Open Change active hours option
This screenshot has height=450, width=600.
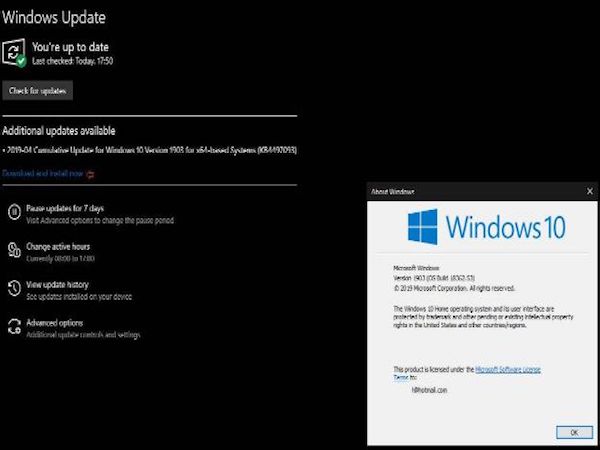point(58,247)
